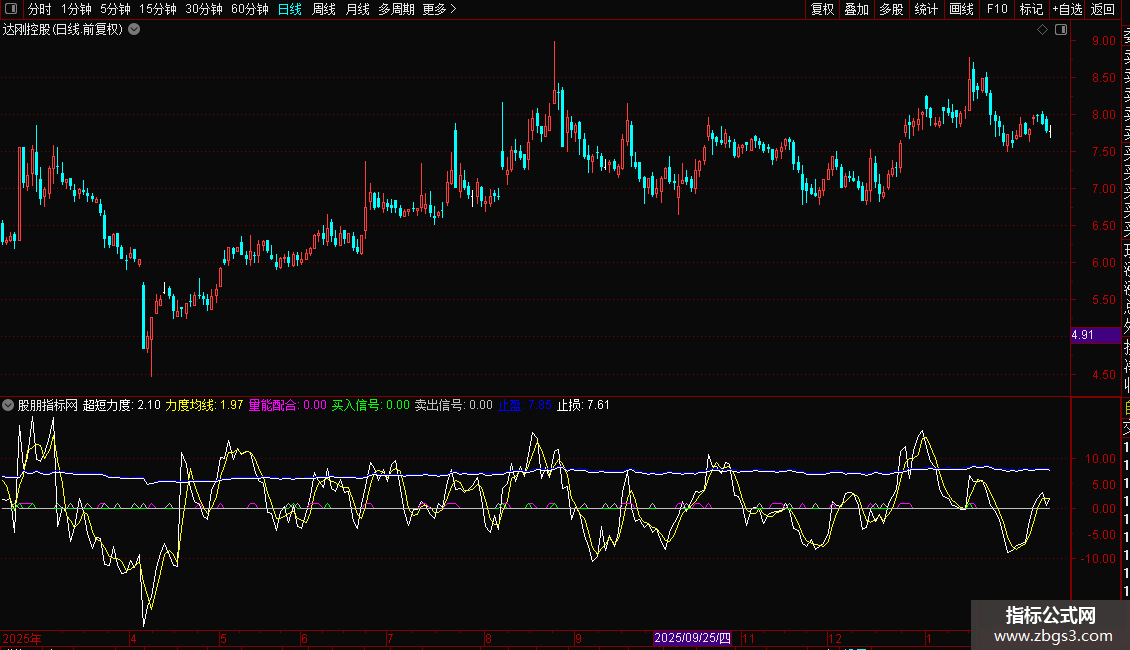Image resolution: width=1130 pixels, height=650 pixels.
Task: Select the 1分钟 period
Action: [x=76, y=9]
